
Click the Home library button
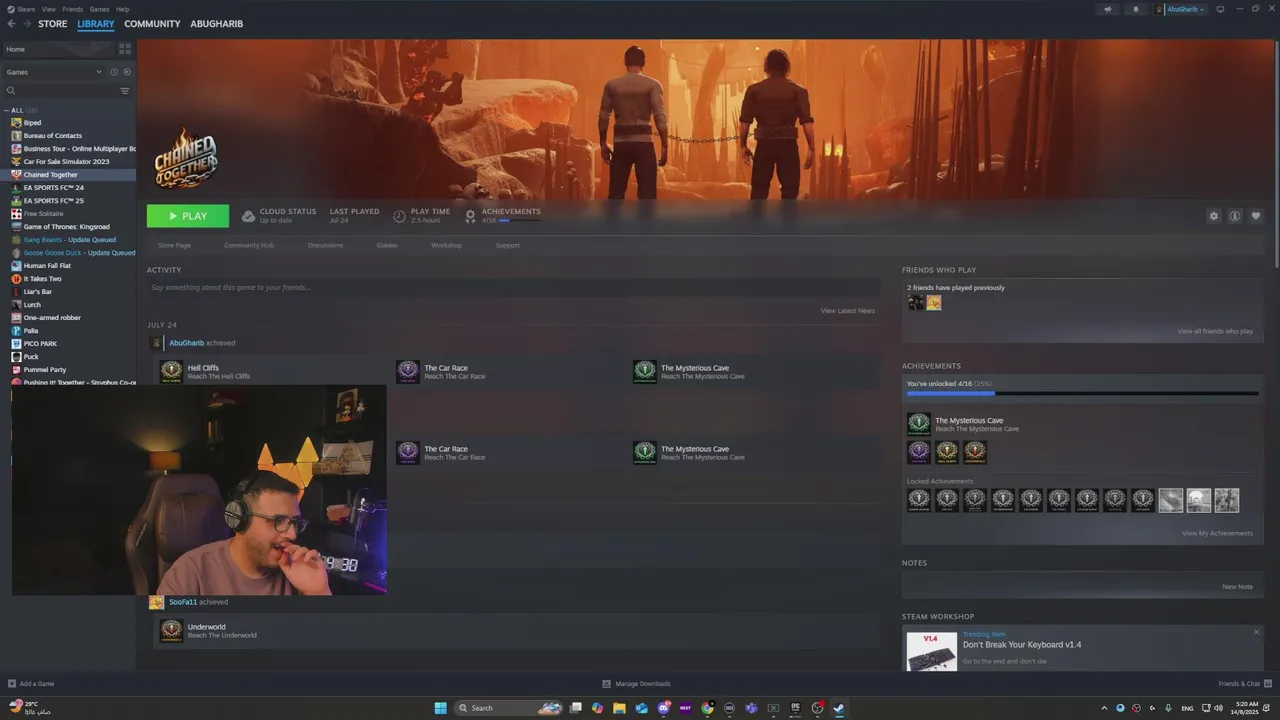click(x=57, y=49)
